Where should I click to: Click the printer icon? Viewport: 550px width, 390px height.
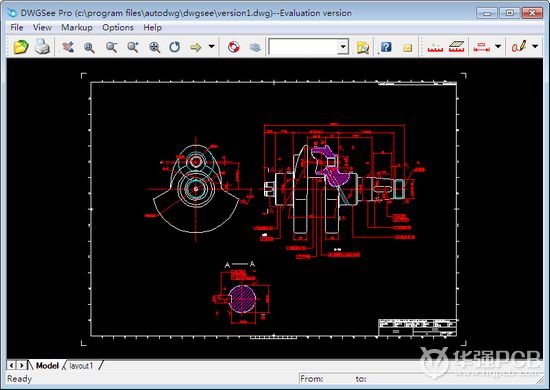pyautogui.click(x=42, y=47)
